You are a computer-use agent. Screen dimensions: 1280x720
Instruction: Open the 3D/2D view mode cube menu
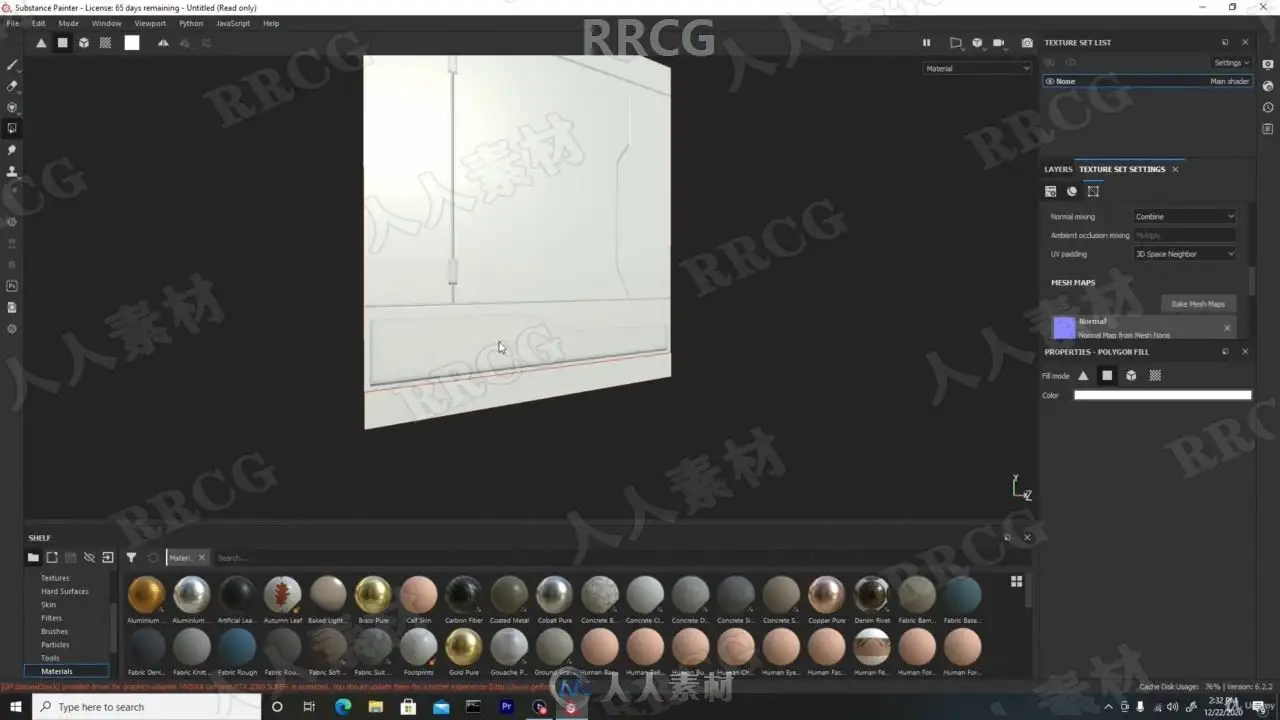(x=978, y=43)
